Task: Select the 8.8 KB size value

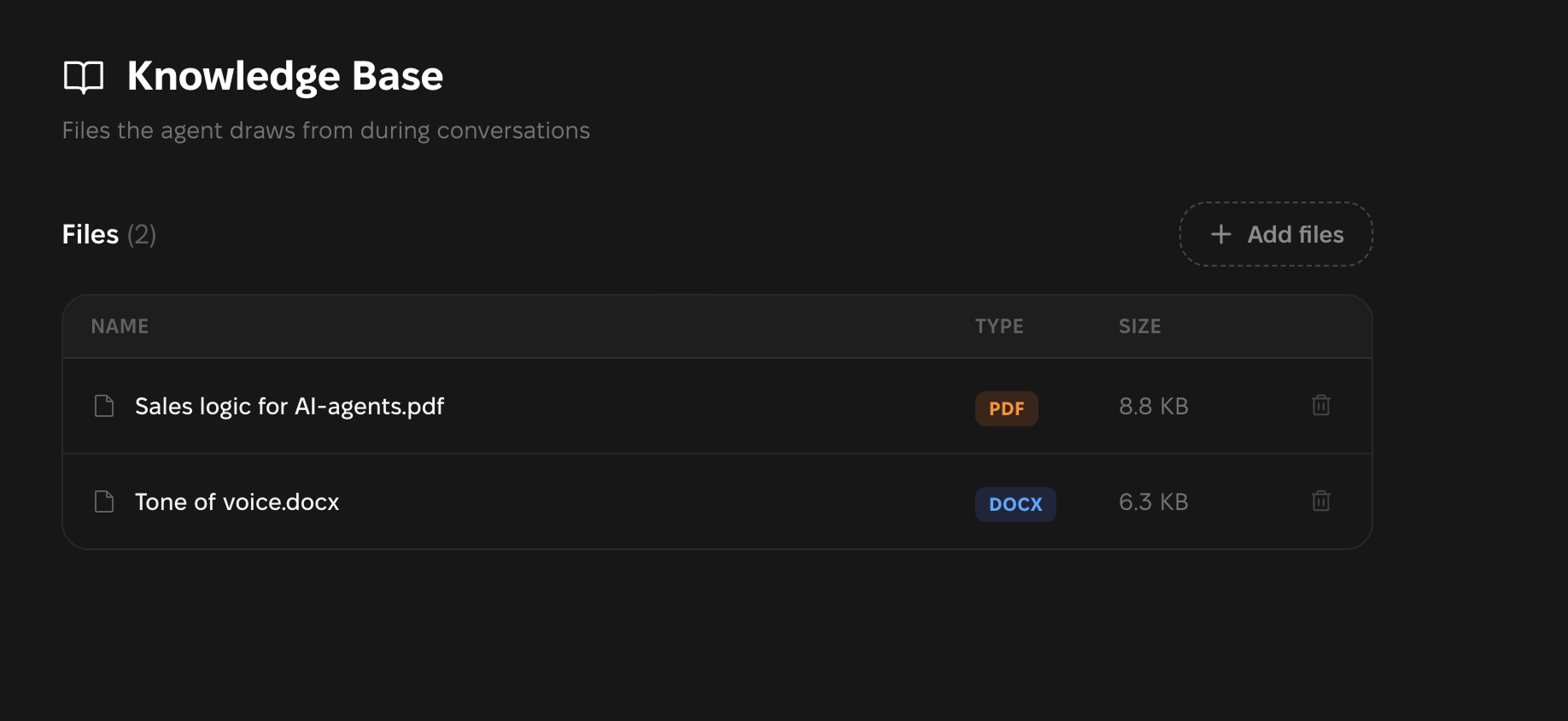Action: 1153,406
